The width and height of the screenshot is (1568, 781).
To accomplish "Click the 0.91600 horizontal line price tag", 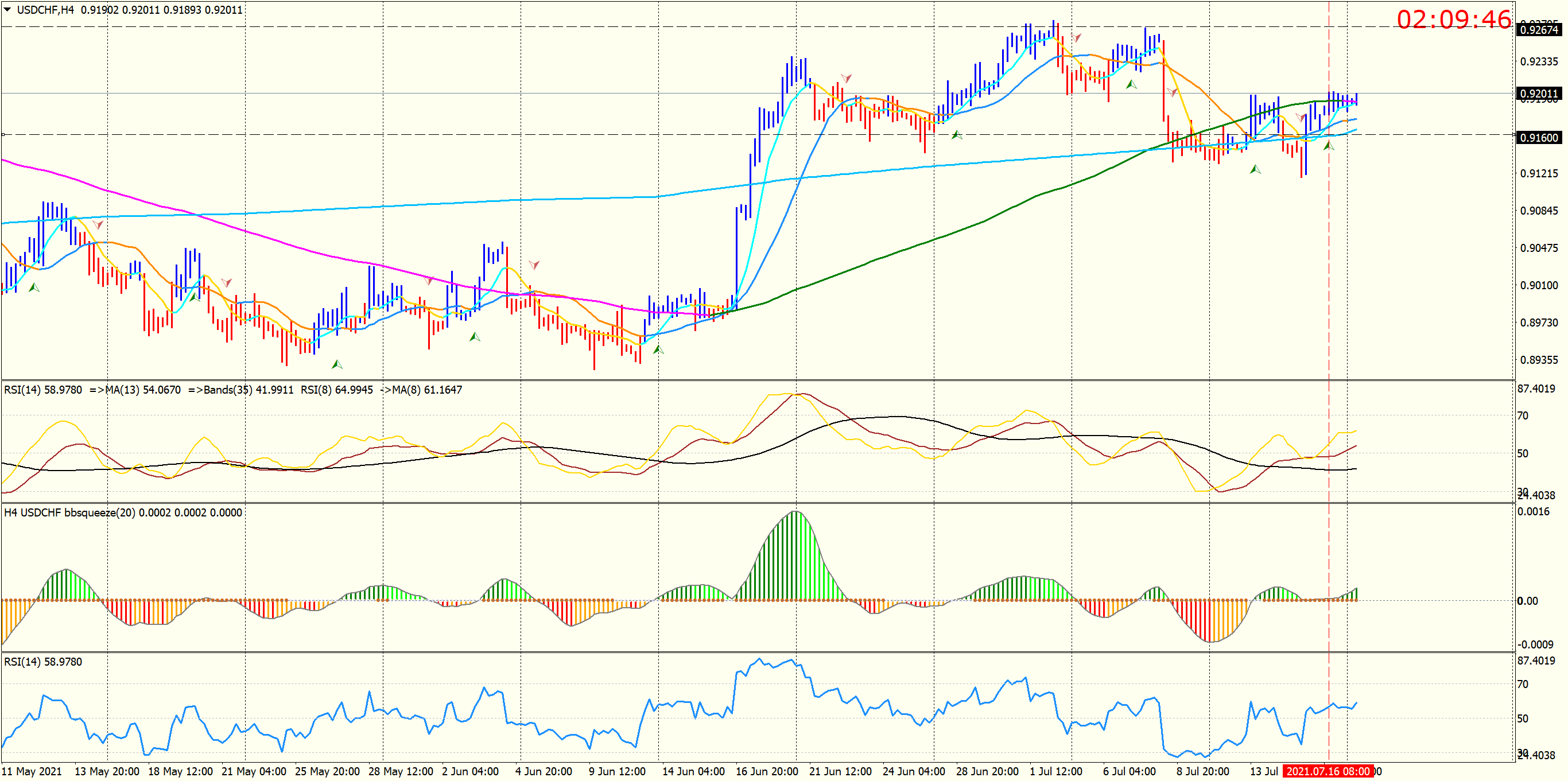I will [x=1539, y=138].
